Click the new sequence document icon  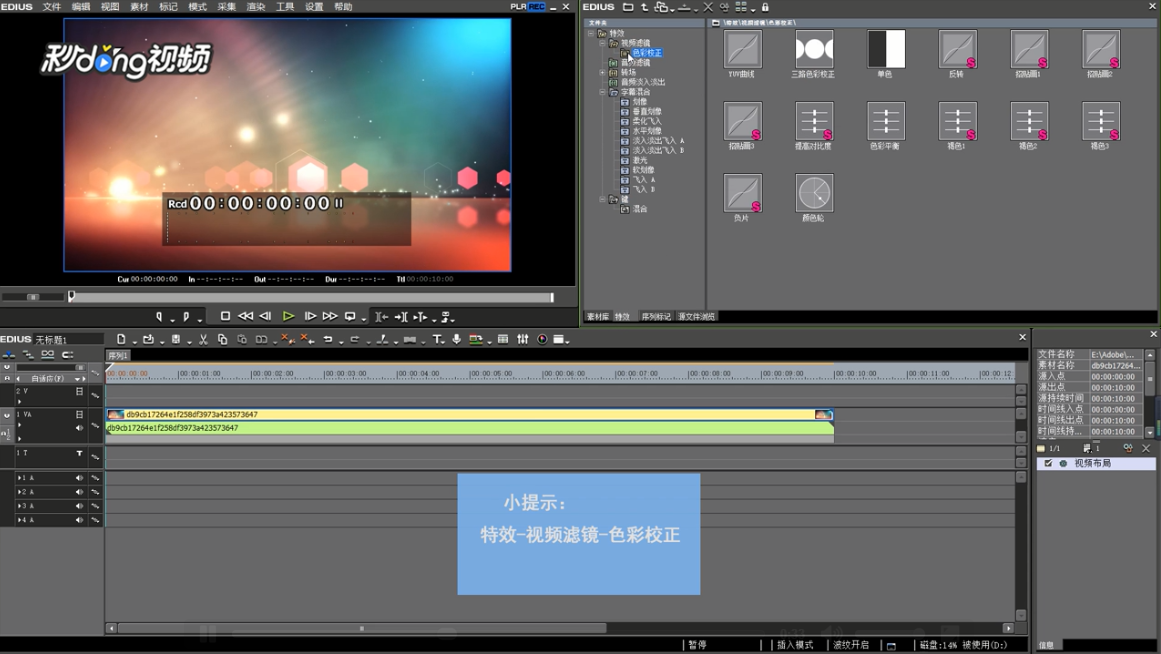click(121, 339)
